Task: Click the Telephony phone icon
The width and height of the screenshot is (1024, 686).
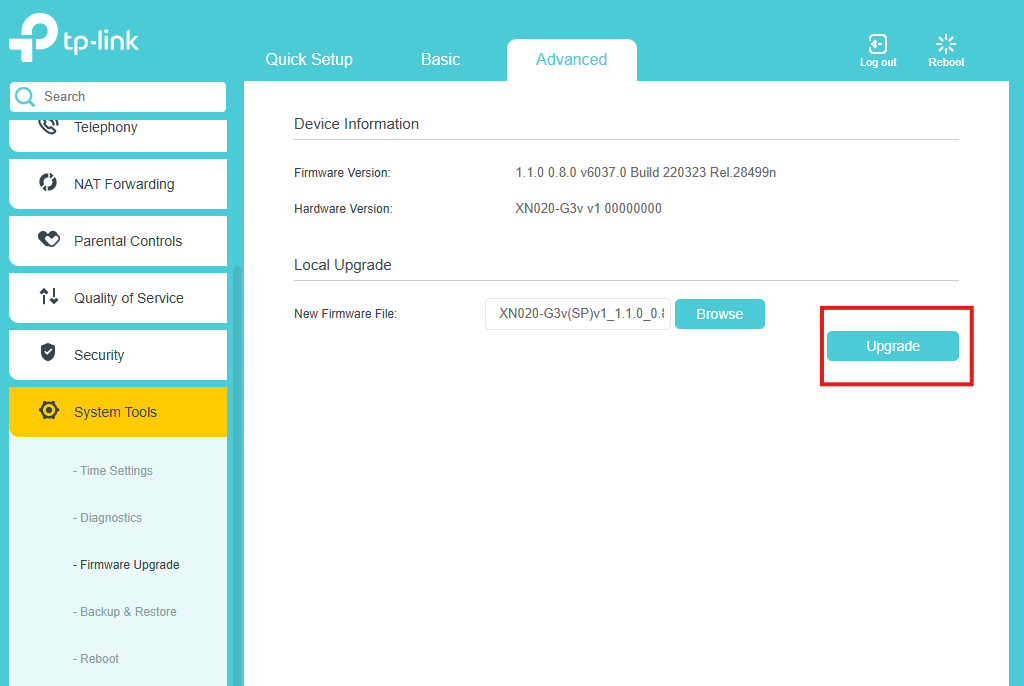Action: 48,125
